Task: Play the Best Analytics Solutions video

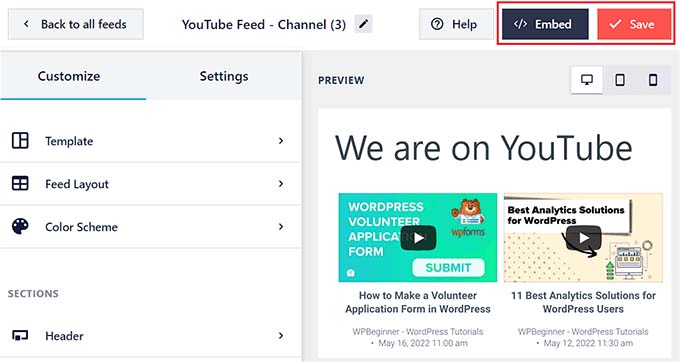Action: pos(584,238)
